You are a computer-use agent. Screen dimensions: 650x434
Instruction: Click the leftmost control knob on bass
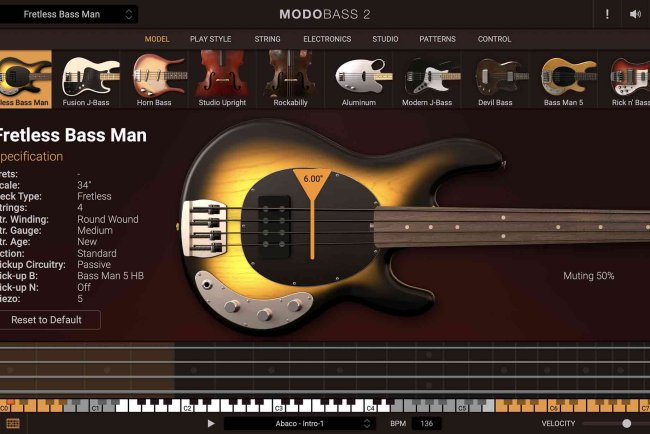[232, 306]
